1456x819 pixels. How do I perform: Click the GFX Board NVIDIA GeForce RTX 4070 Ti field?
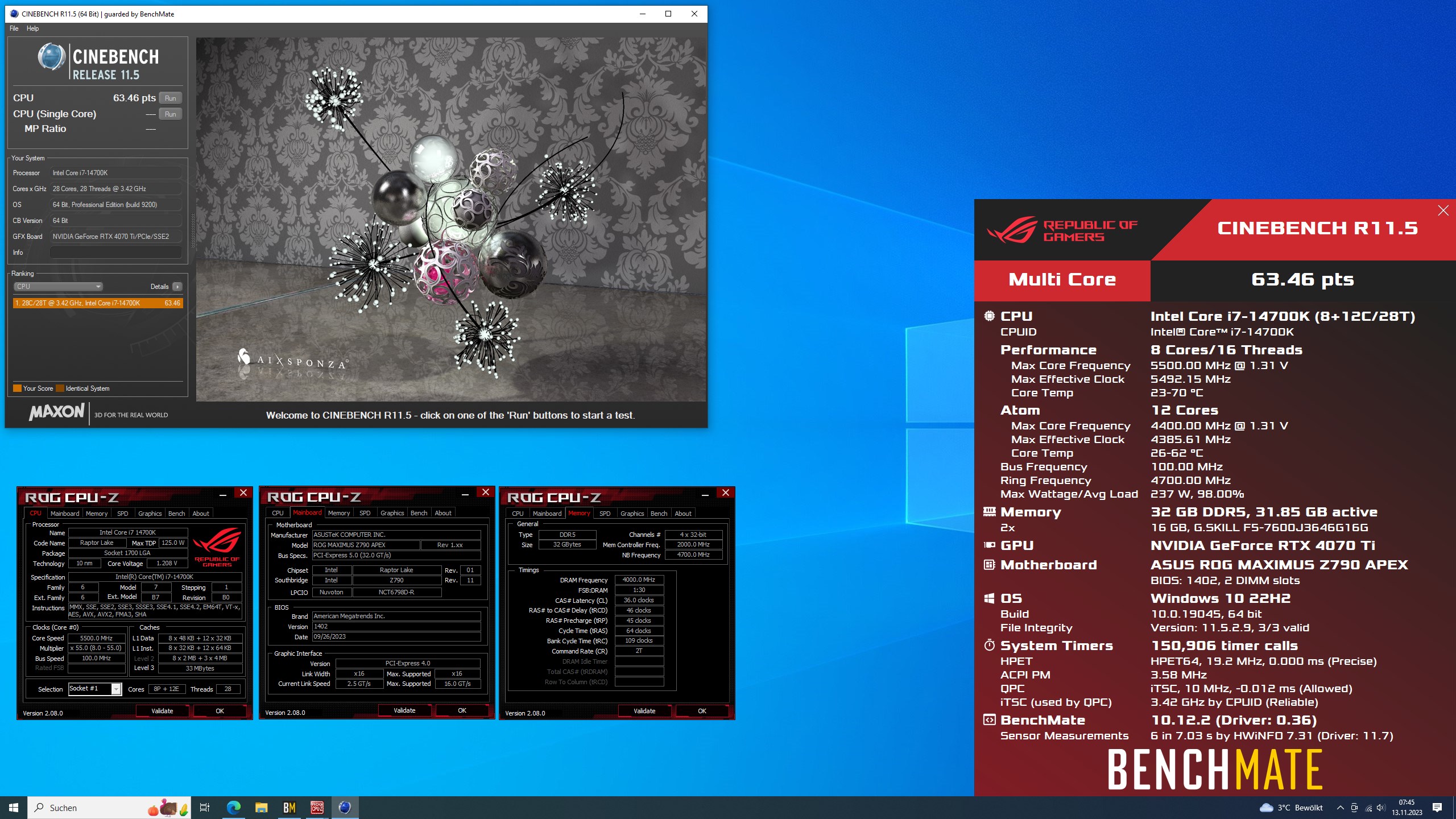point(116,236)
